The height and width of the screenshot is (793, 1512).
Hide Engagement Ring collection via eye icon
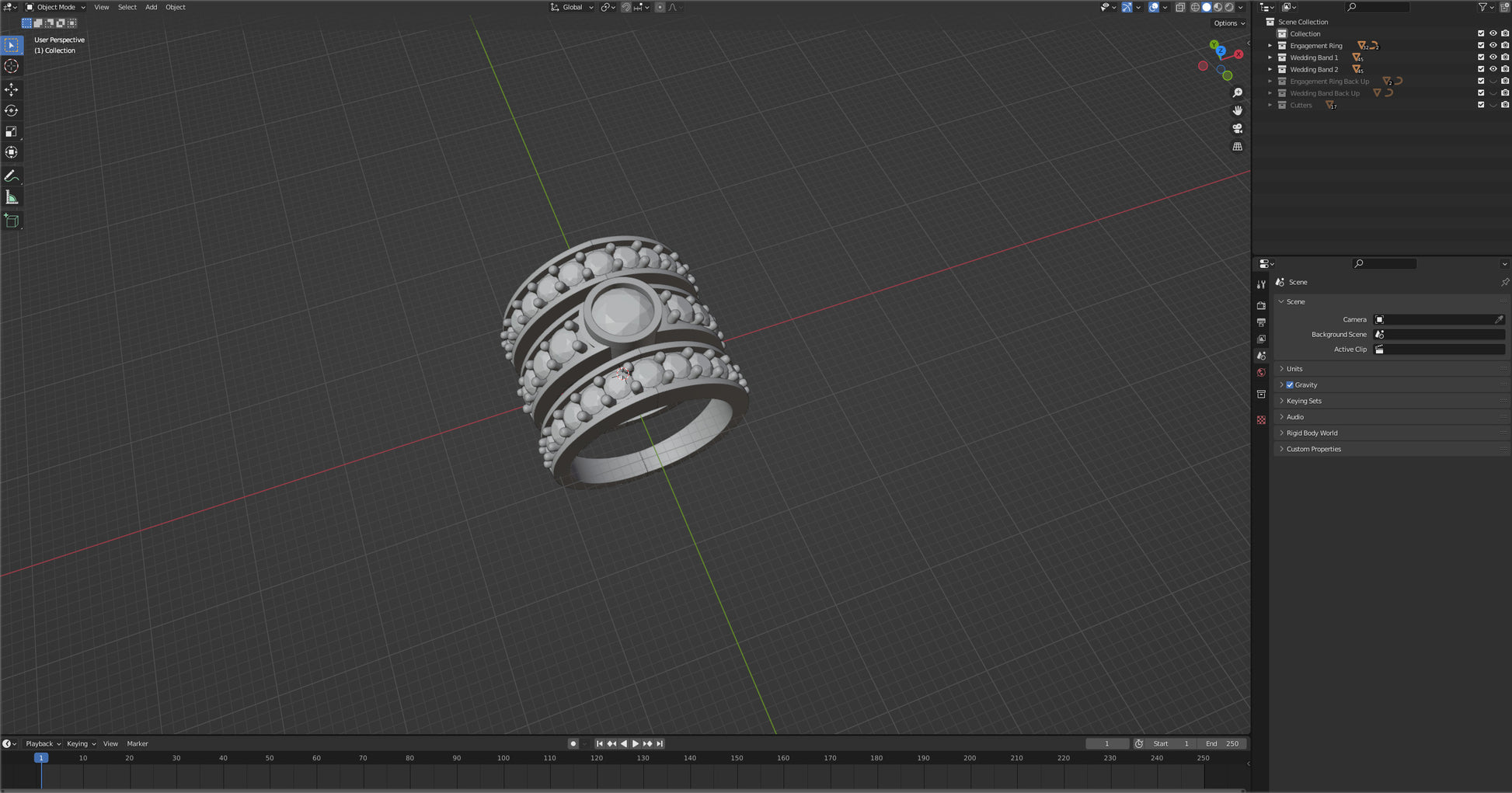point(1493,45)
